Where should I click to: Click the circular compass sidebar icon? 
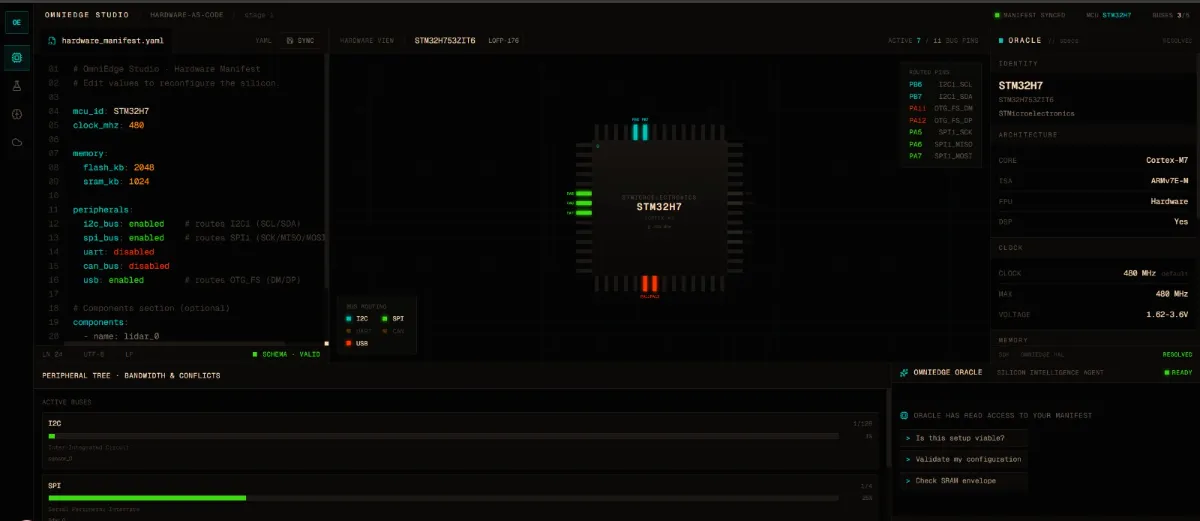(17, 114)
